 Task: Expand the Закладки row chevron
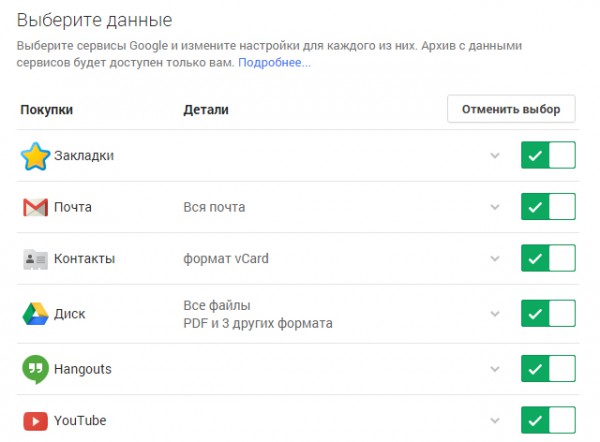pos(495,156)
